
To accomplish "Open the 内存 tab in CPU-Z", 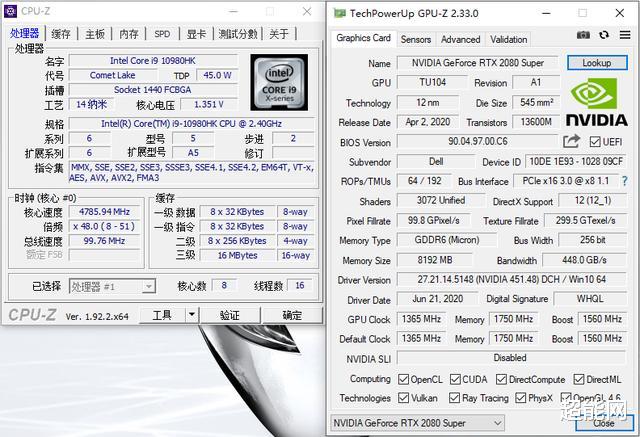I will pos(129,34).
